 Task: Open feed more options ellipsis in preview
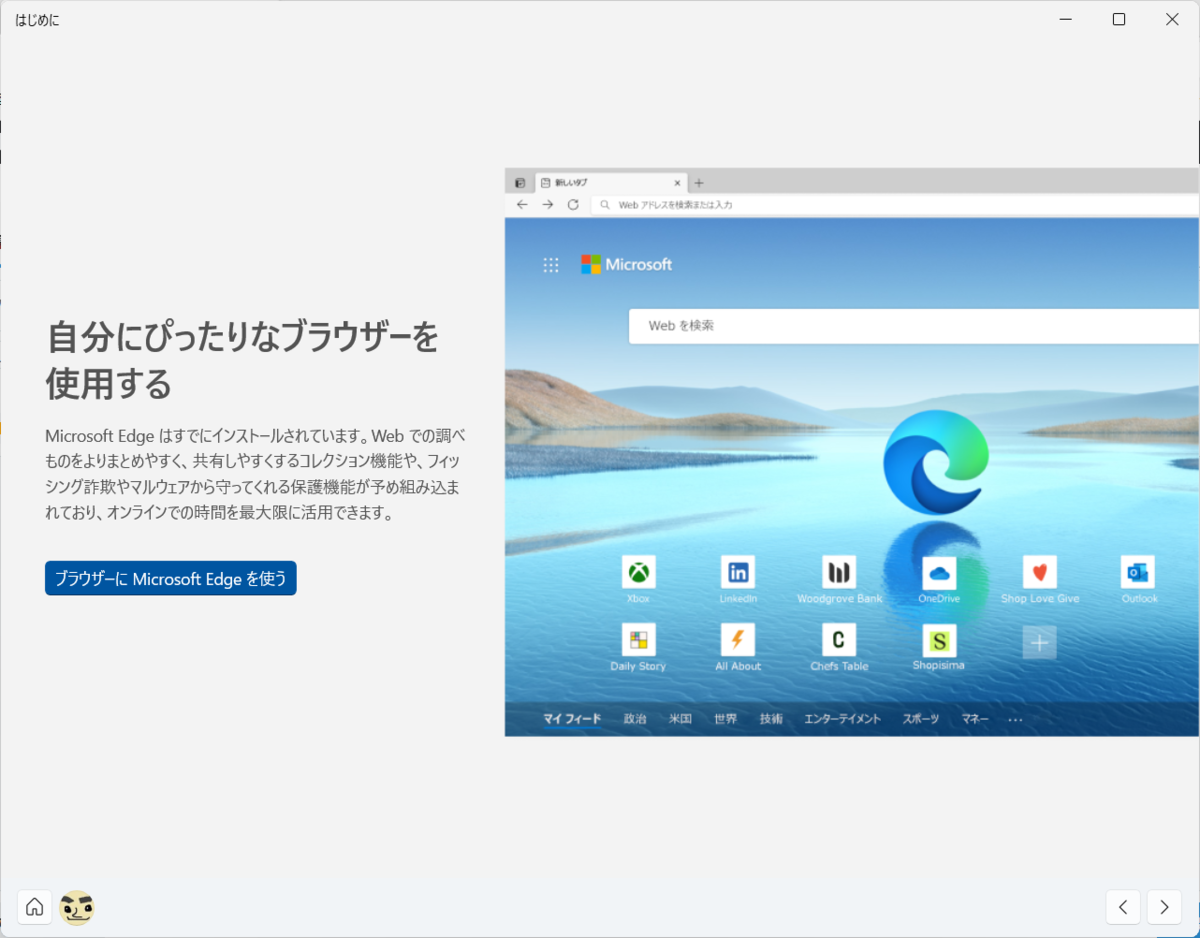tap(1016, 720)
